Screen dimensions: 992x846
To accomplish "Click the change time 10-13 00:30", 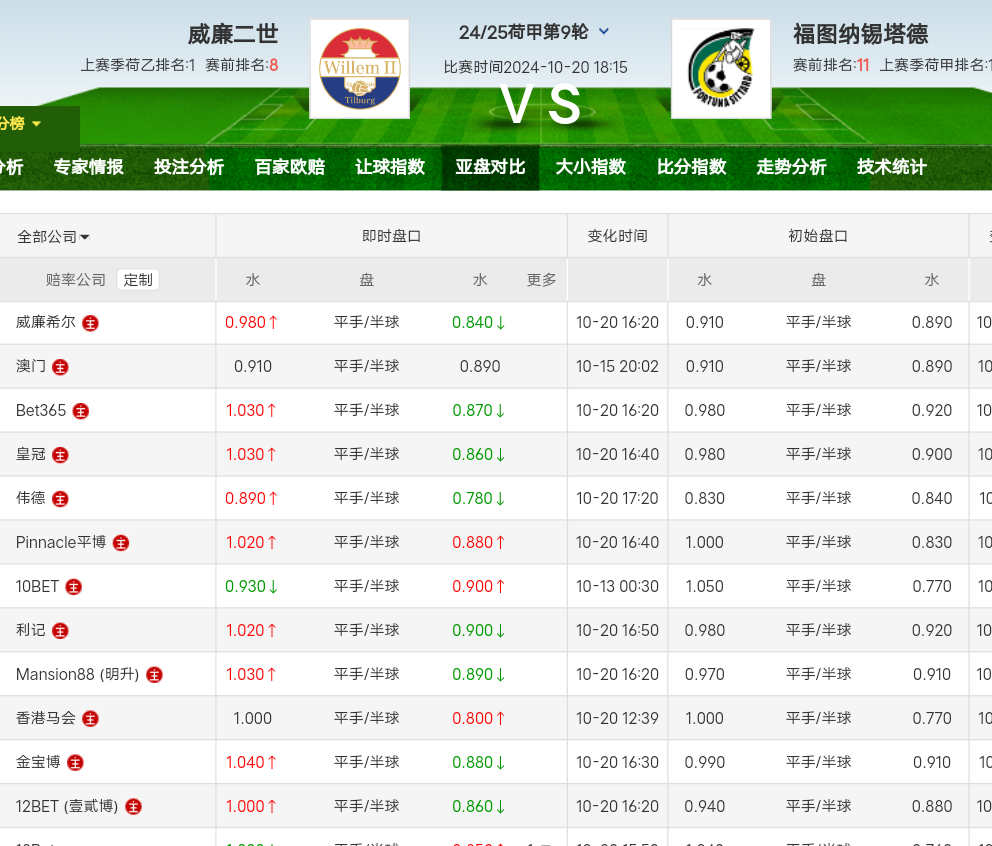I will click(617, 586).
